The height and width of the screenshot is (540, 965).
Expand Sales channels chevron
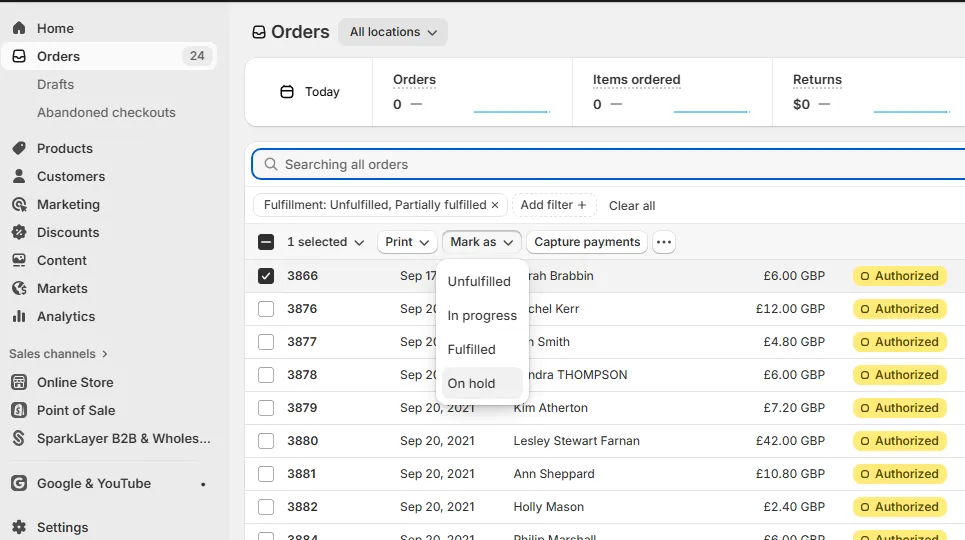105,354
